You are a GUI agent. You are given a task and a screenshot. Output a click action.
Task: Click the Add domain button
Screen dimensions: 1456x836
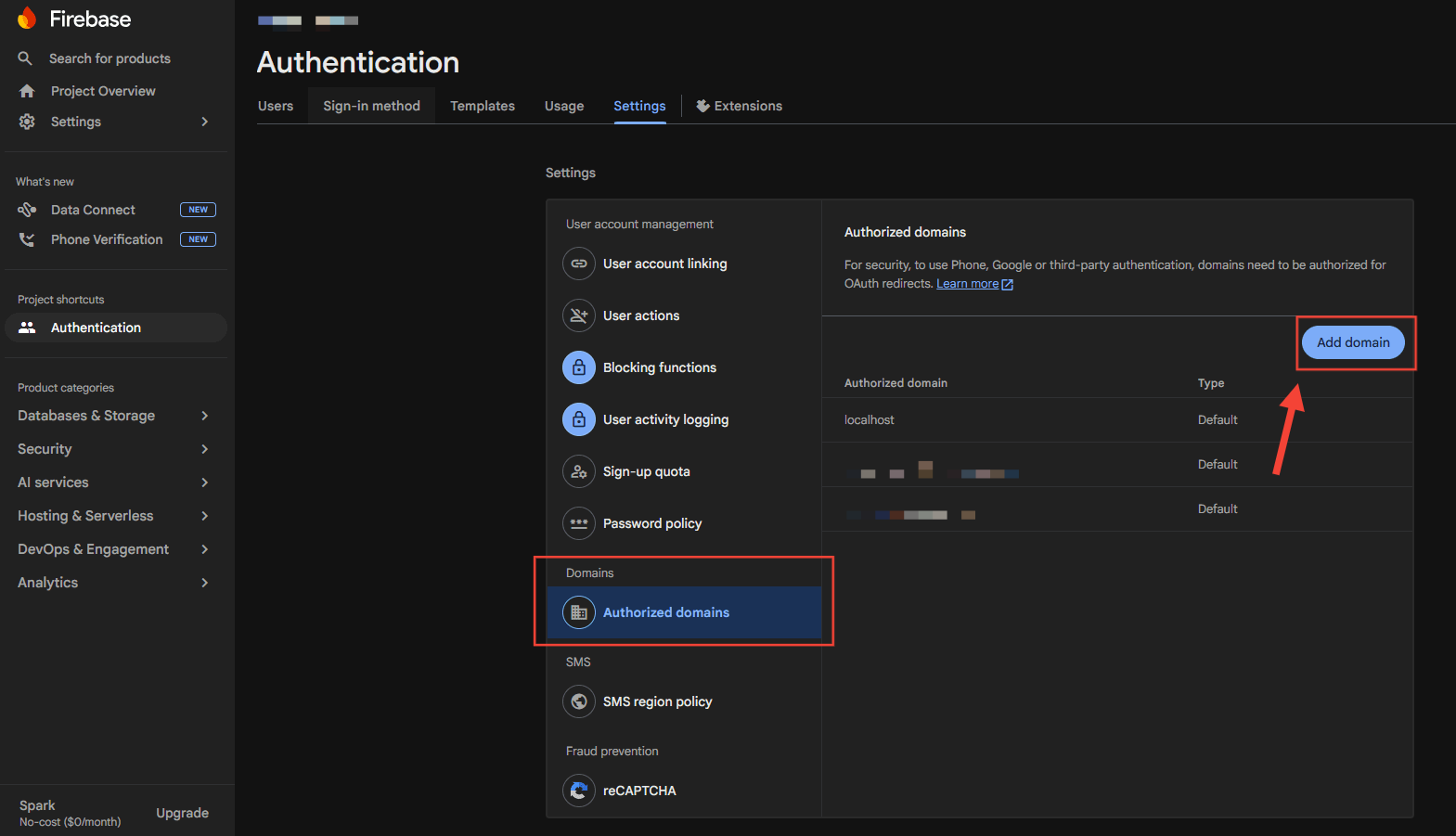(1353, 342)
